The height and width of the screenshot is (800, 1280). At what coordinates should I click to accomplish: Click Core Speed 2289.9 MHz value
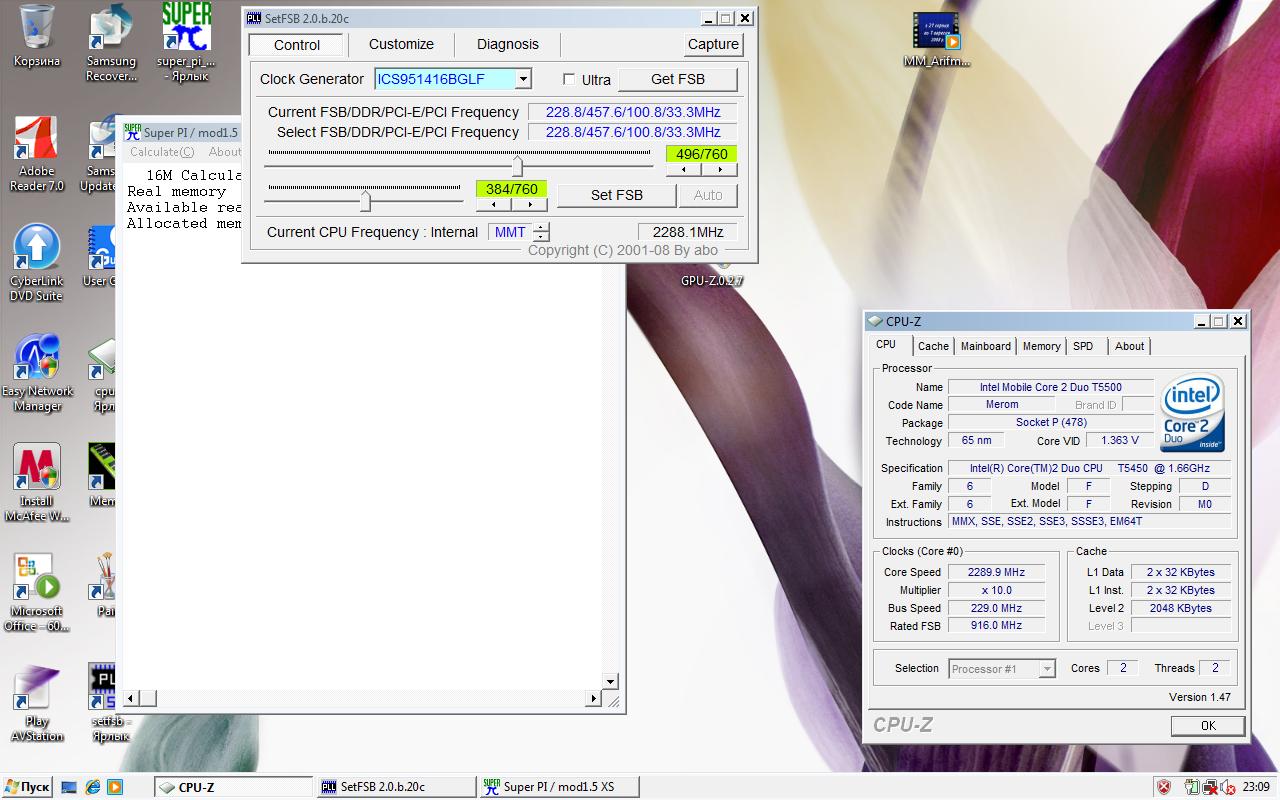coord(996,572)
